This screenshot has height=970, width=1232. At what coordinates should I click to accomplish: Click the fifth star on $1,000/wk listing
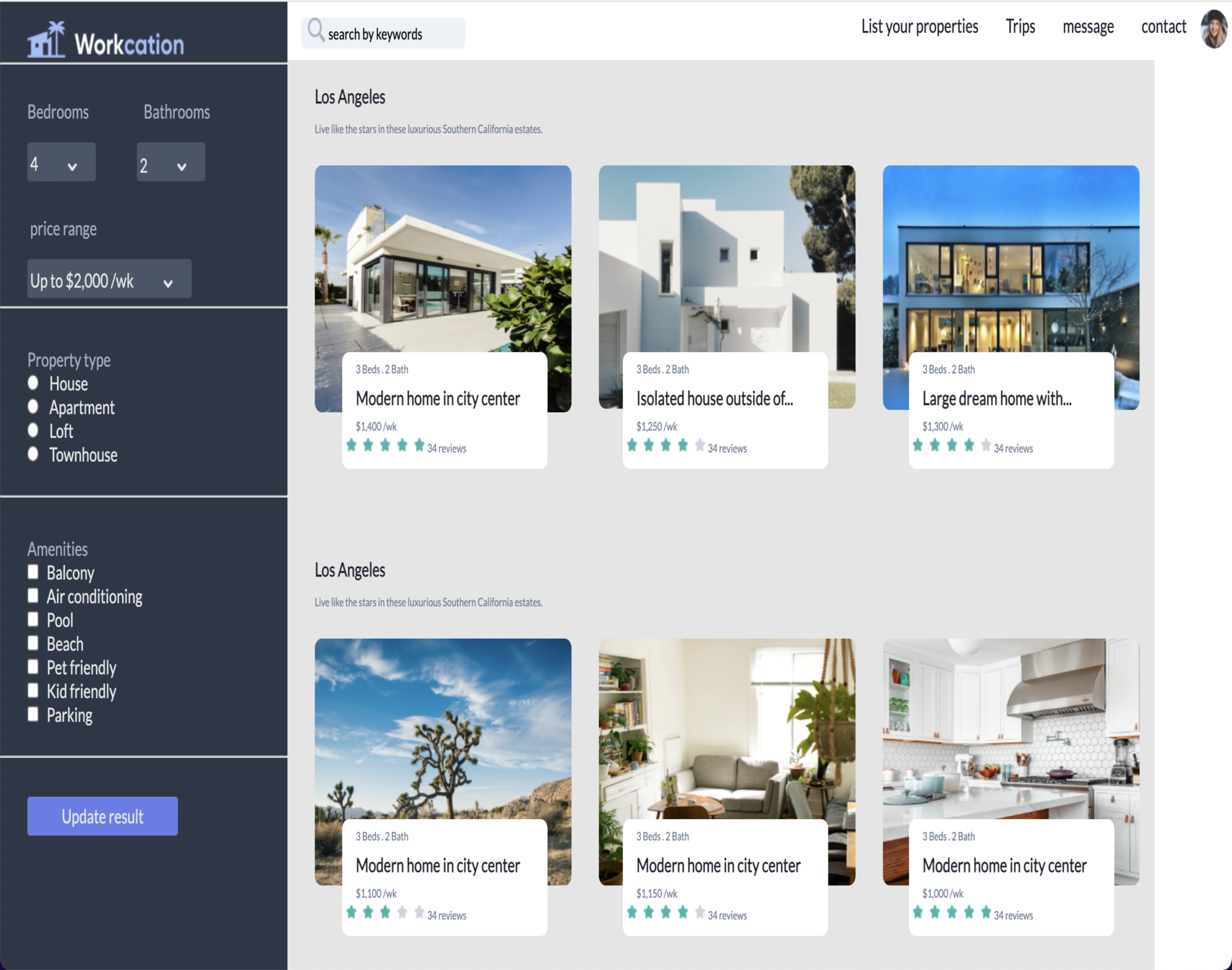tap(986, 912)
